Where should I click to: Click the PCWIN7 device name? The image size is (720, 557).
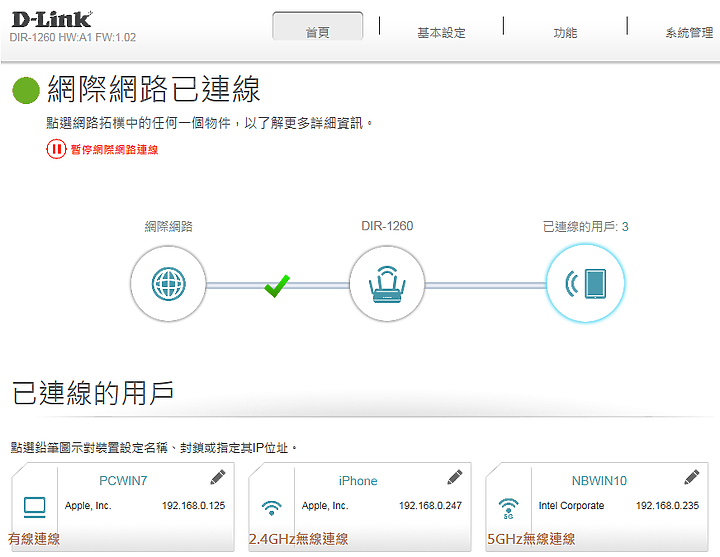tap(123, 481)
